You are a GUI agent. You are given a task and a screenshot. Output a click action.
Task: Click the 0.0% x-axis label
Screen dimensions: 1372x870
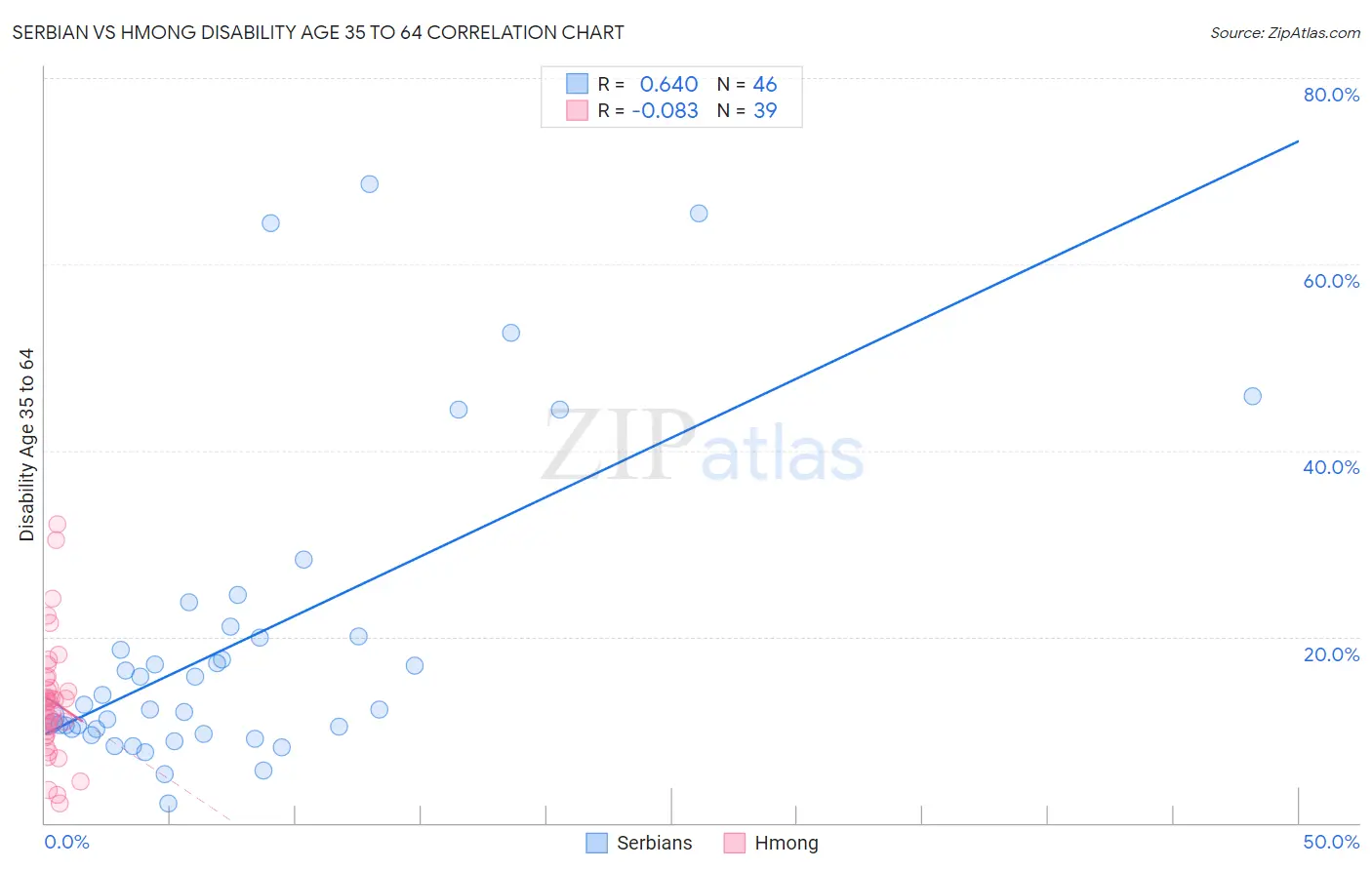point(66,842)
